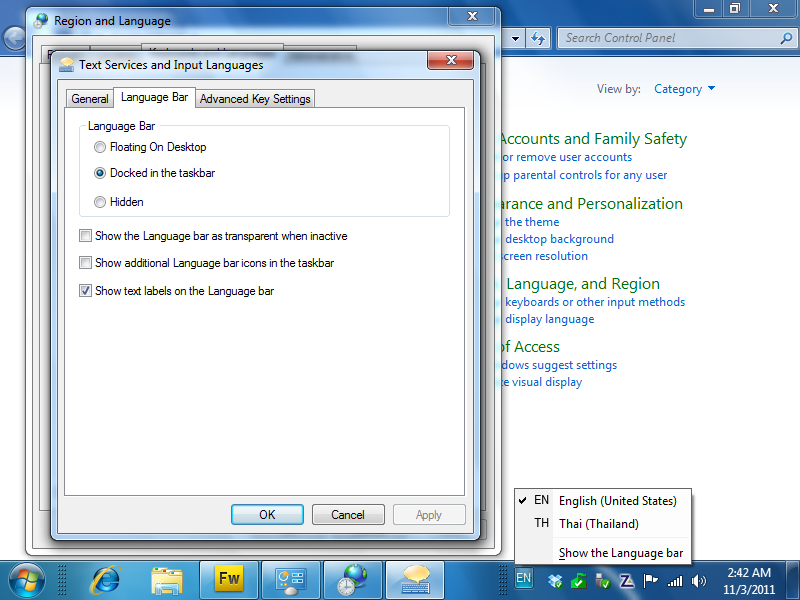Open address bar history dropdown arrow
Viewport: 800px width, 600px height.
point(515,38)
